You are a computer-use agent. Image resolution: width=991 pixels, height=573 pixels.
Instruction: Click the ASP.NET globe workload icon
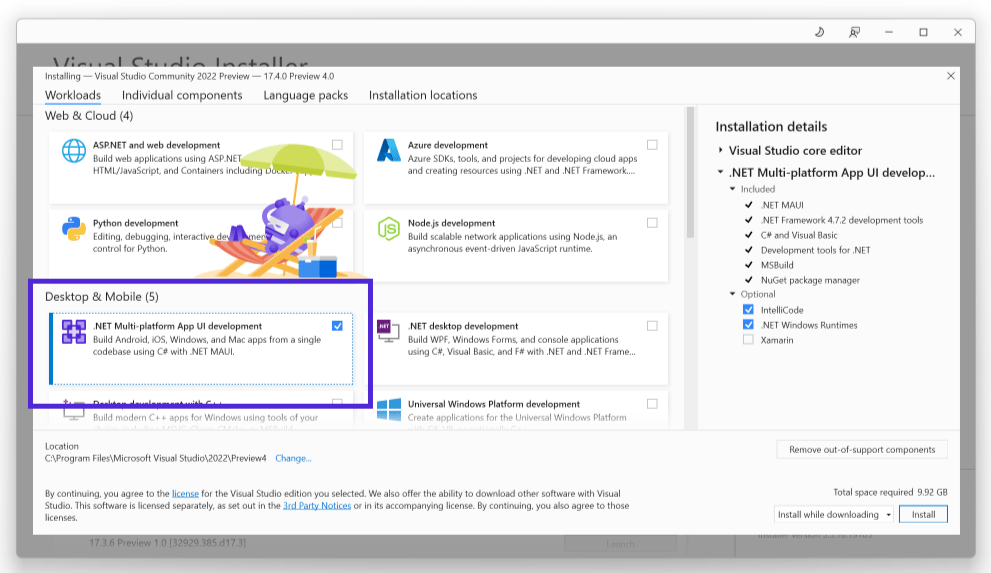pos(74,151)
